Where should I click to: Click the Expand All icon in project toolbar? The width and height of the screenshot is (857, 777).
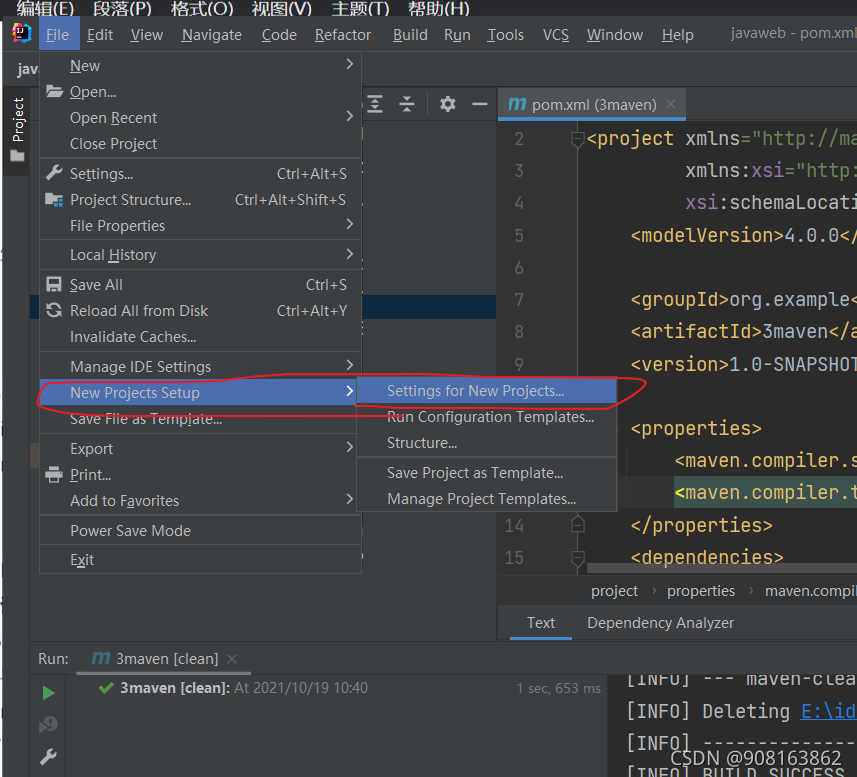pyautogui.click(x=375, y=104)
